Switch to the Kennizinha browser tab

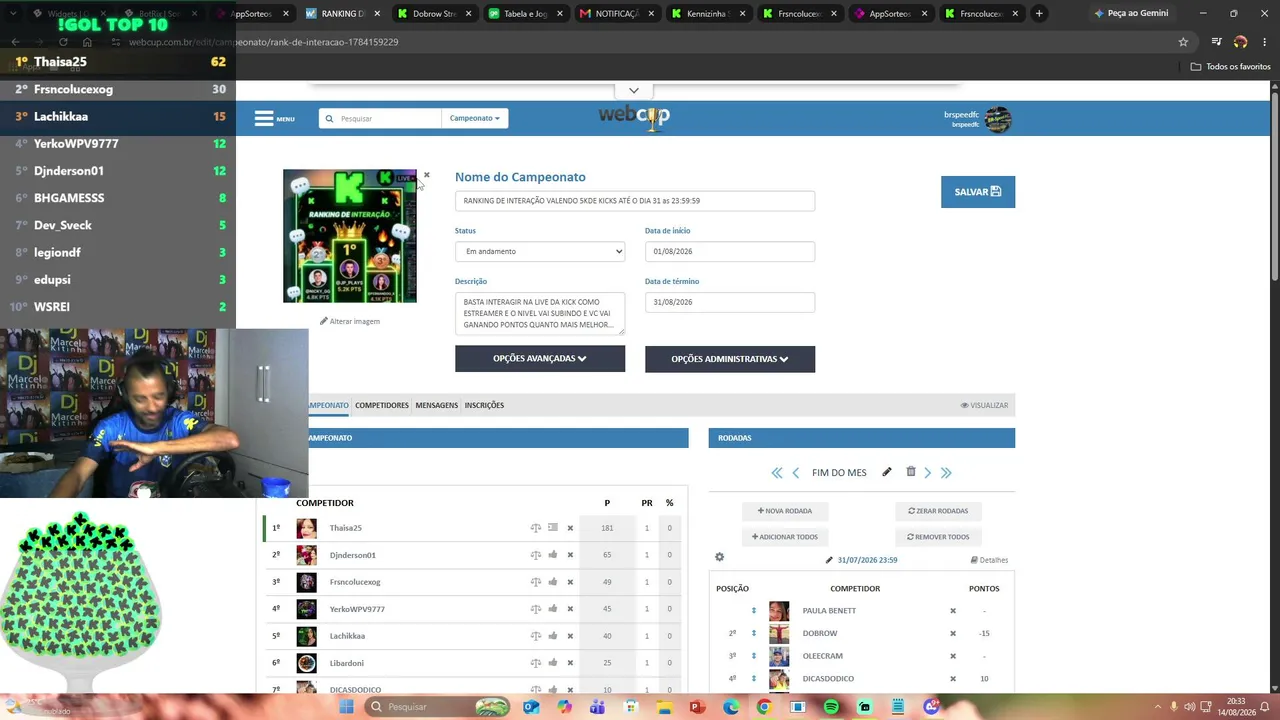click(707, 14)
